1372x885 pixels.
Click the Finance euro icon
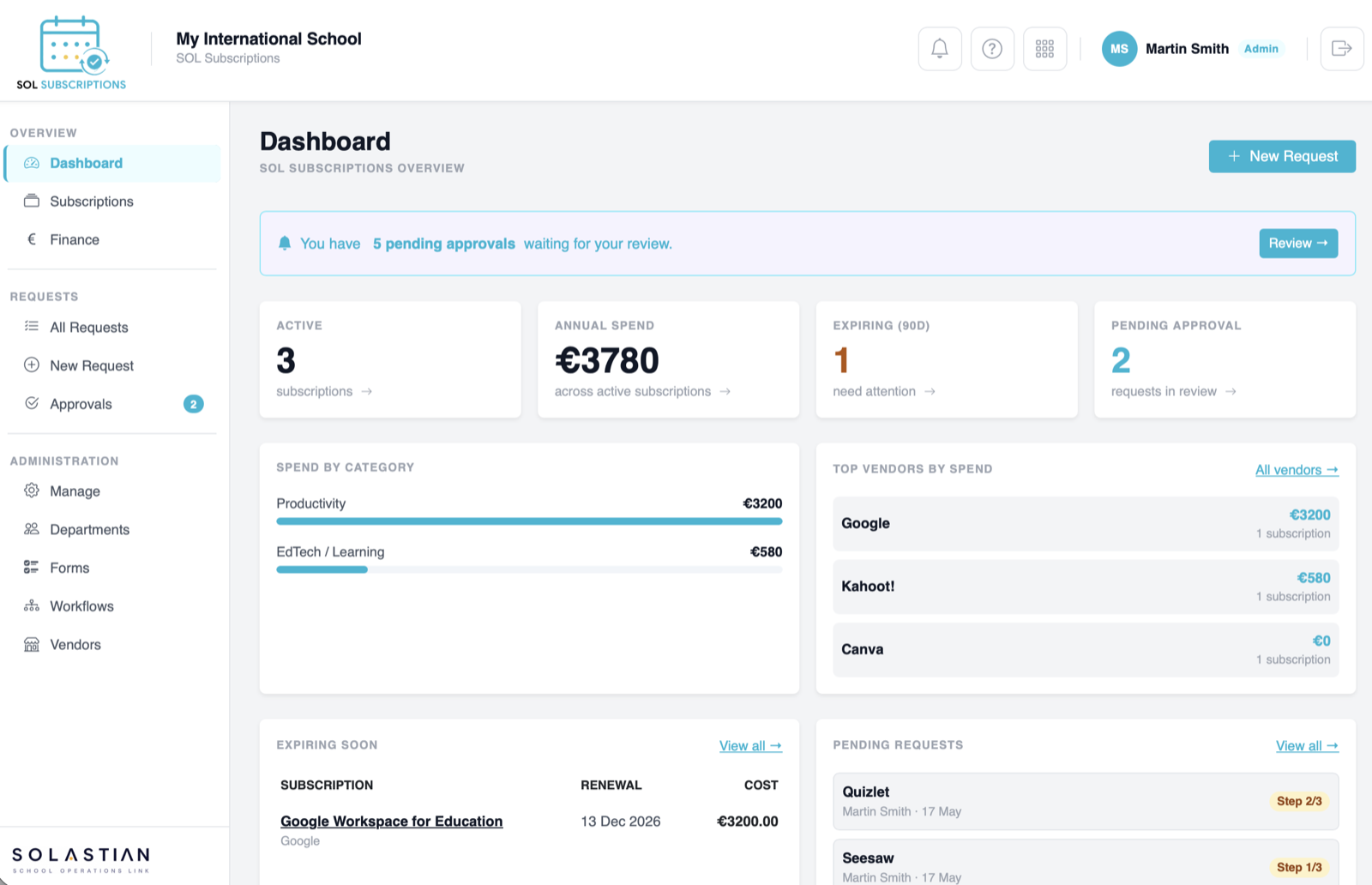32,239
